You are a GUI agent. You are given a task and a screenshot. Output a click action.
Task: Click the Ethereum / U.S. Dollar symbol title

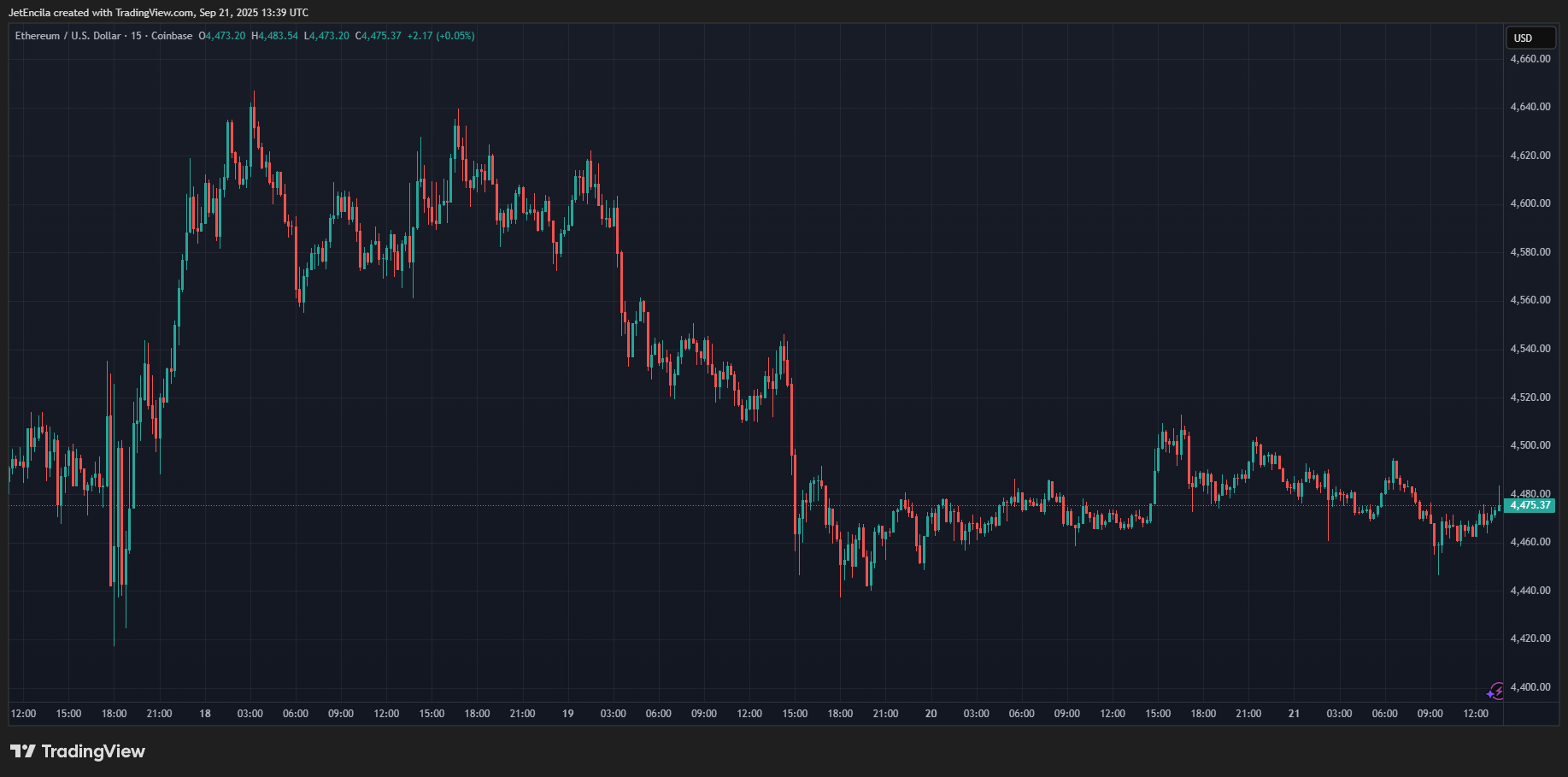68,36
